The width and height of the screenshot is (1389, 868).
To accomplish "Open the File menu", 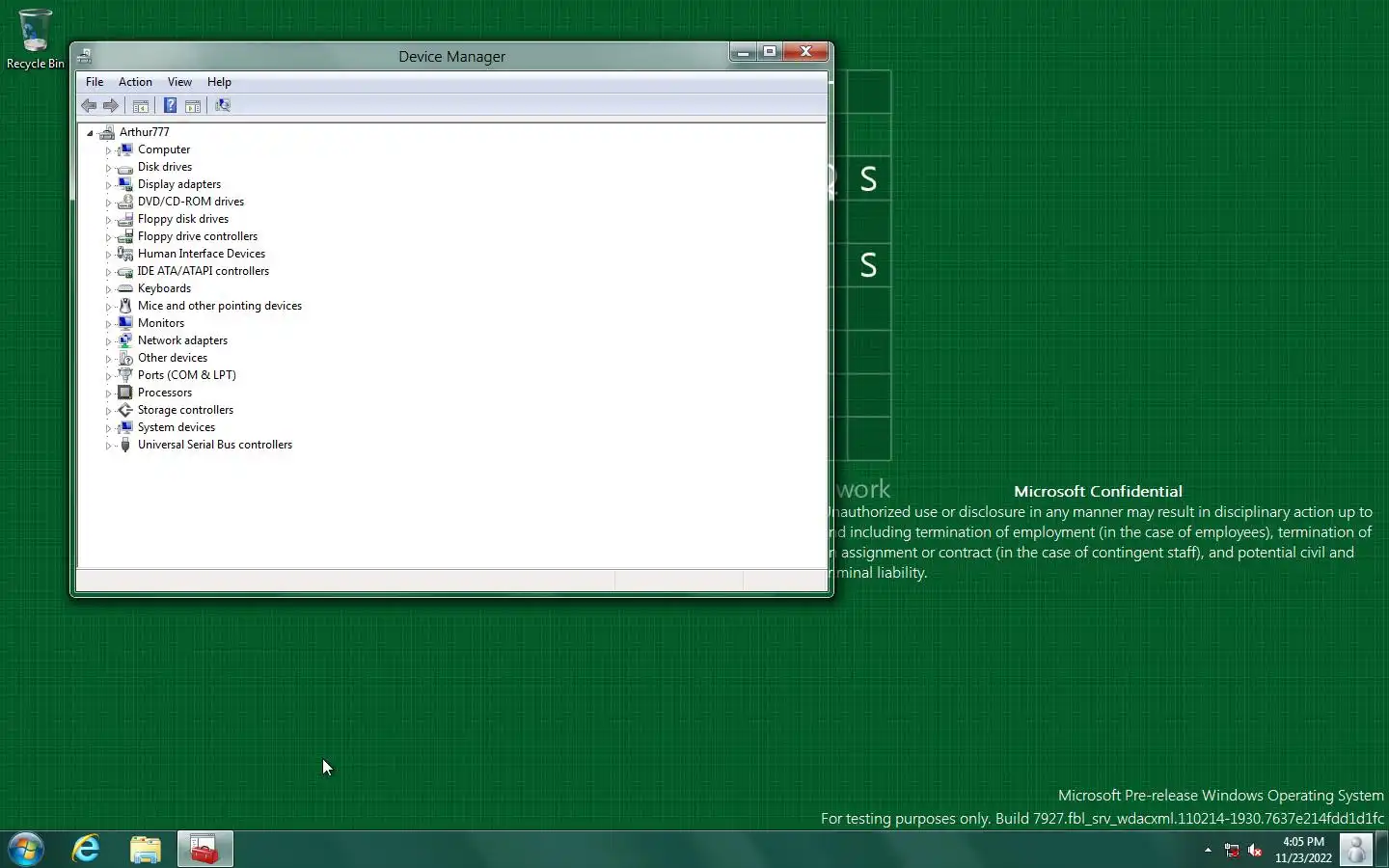I will 95,82.
